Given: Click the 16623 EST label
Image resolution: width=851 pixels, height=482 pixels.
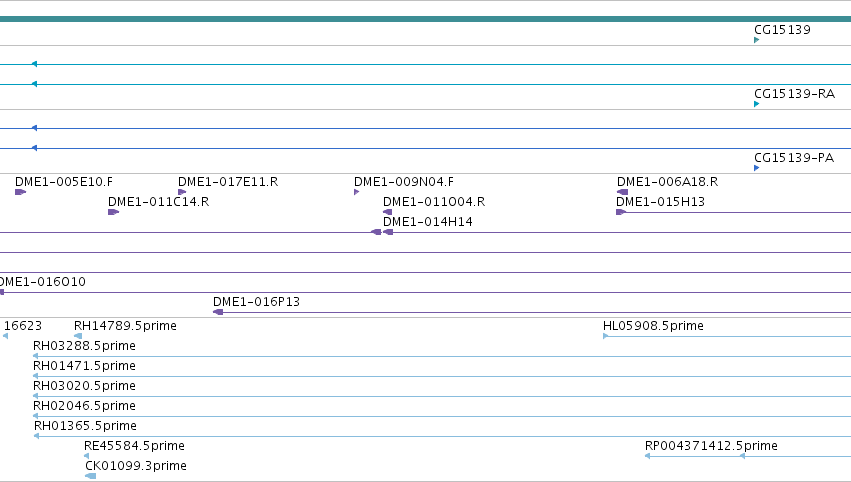Looking at the screenshot, I should pyautogui.click(x=23, y=326).
